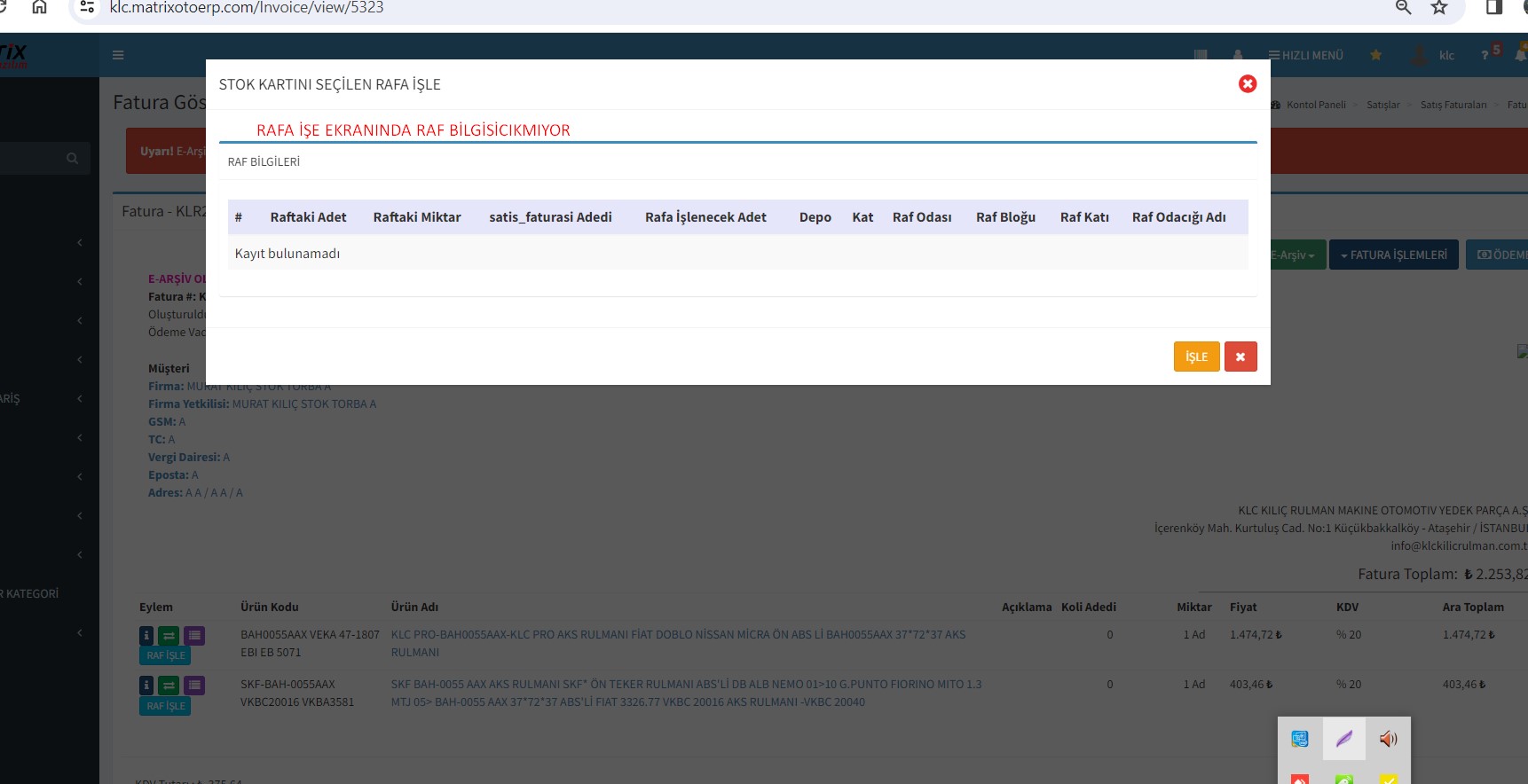Viewport: 1528px width, 784px height.
Task: Open the HIZLI MENÜ quick menu
Action: click(1305, 55)
